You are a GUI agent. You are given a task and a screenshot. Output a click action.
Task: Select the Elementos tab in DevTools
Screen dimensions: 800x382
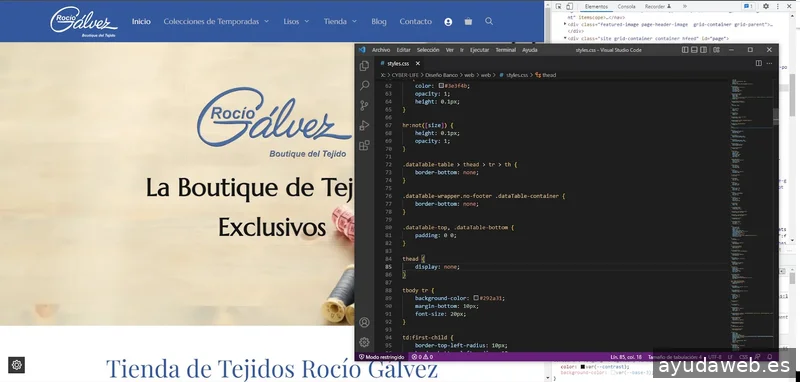tap(596, 7)
